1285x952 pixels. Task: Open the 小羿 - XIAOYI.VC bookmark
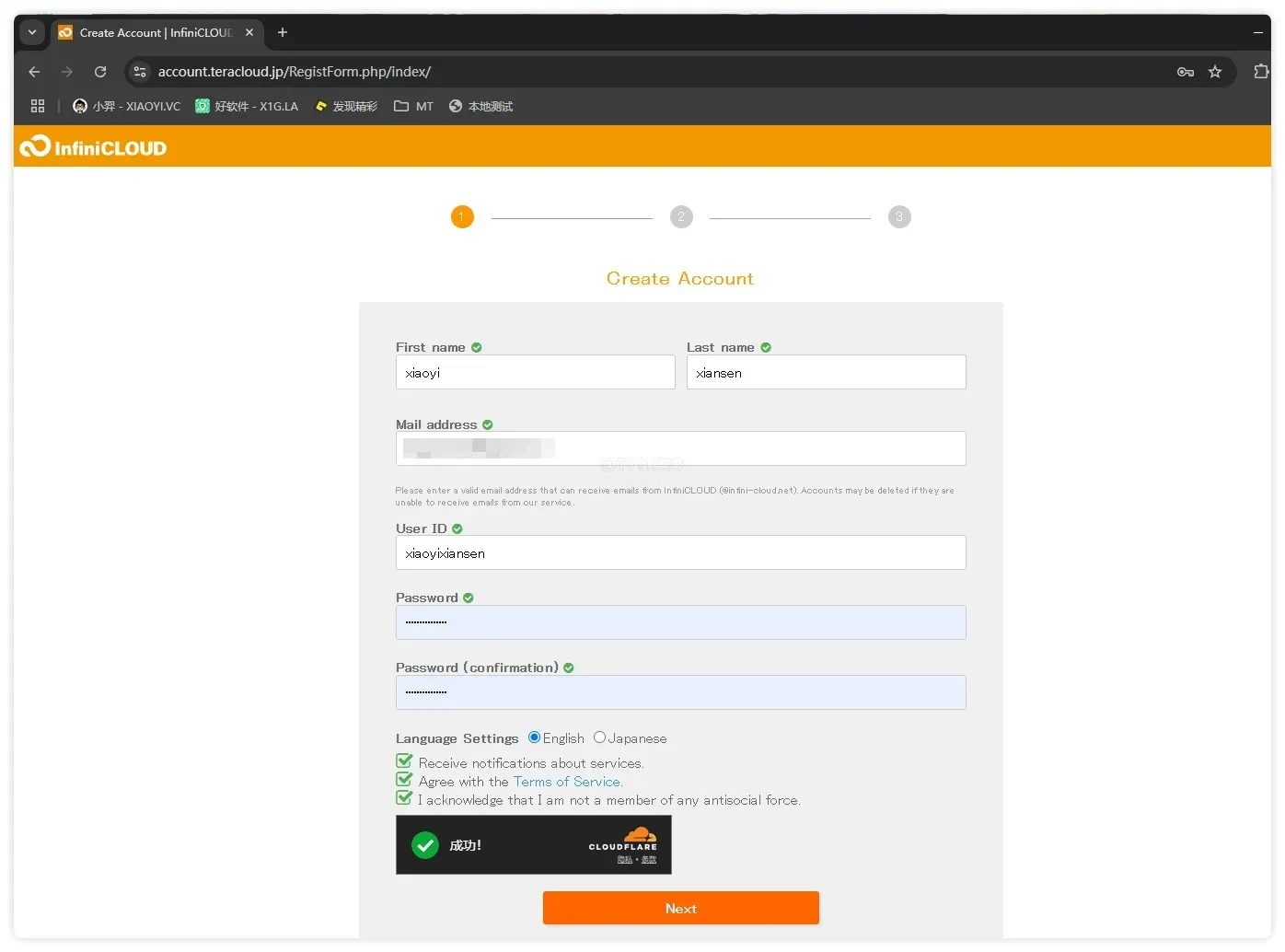click(x=127, y=106)
